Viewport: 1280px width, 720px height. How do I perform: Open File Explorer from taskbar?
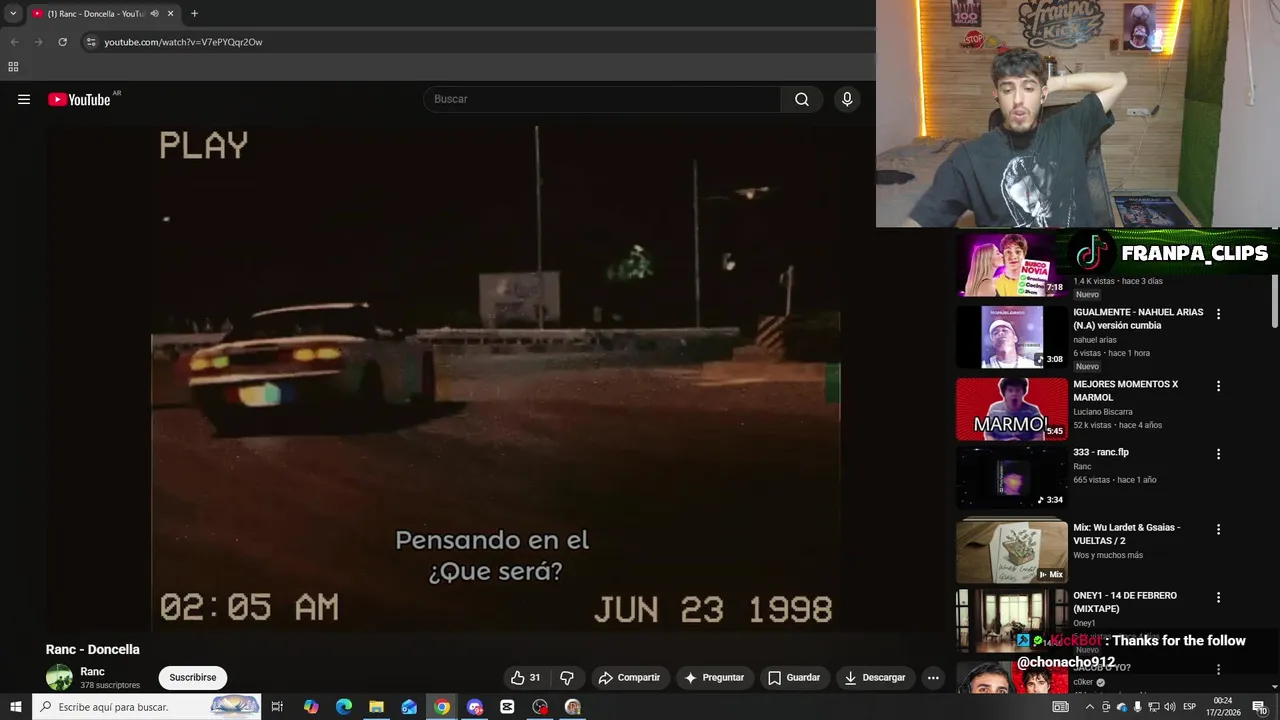point(376,707)
